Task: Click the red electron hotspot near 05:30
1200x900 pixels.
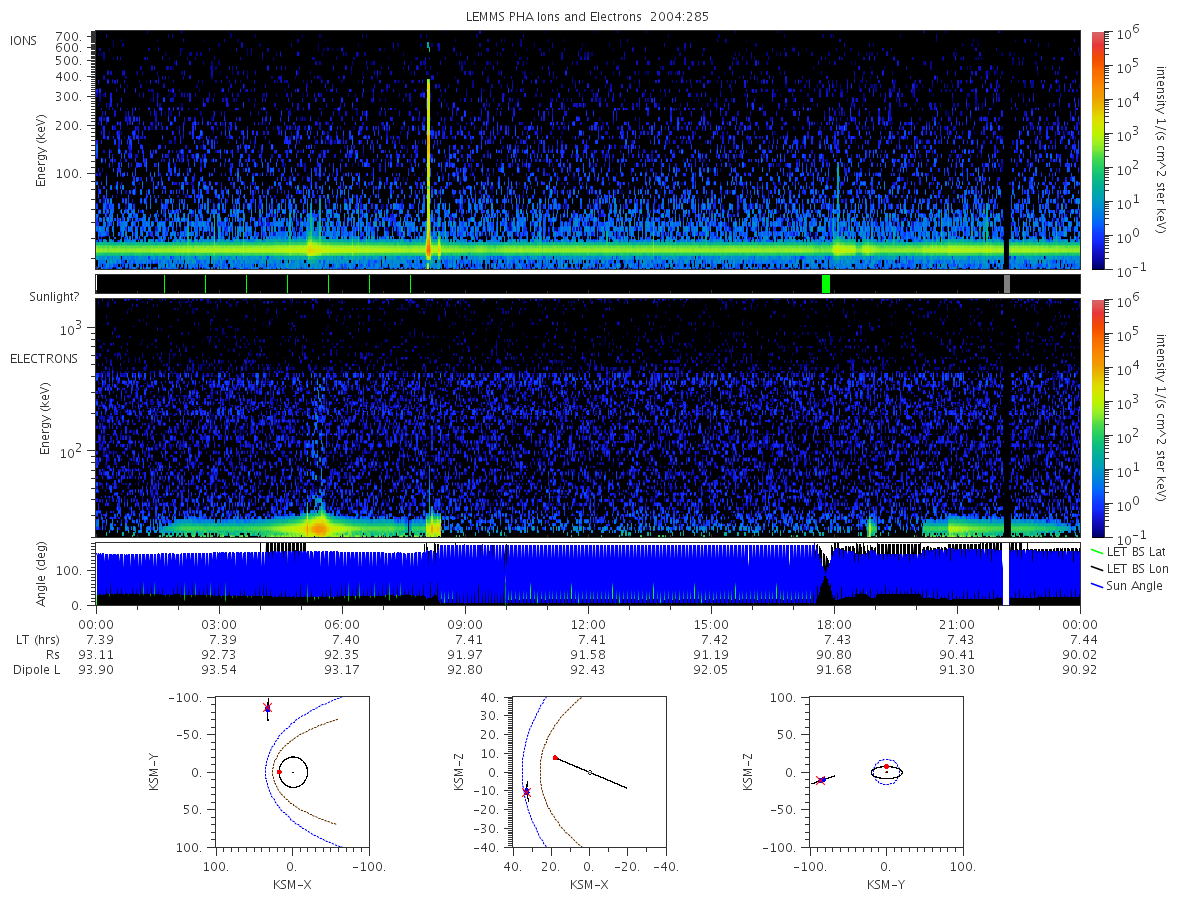Action: 319,526
